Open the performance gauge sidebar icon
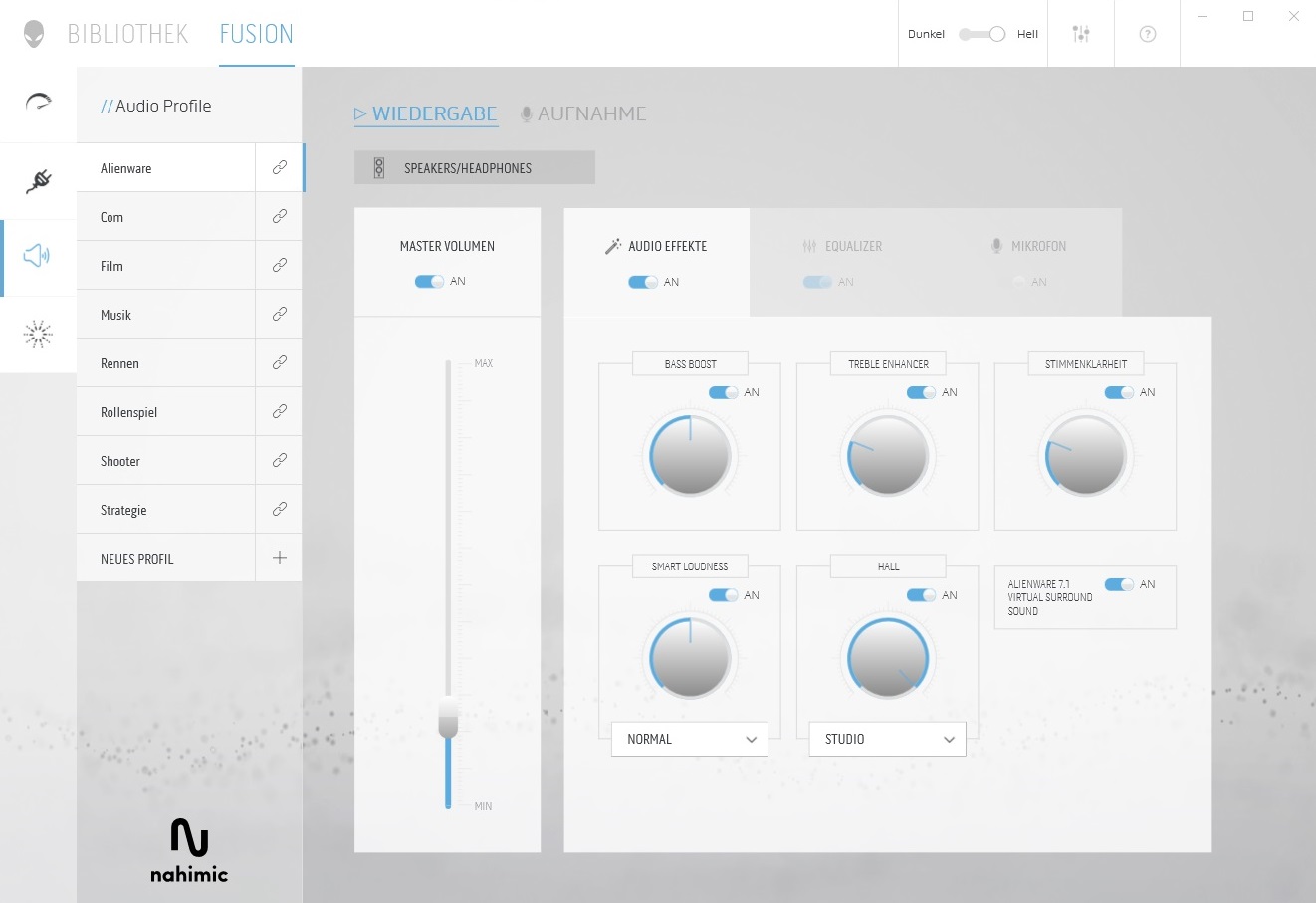Viewport: 1316px width, 903px height. [38, 103]
